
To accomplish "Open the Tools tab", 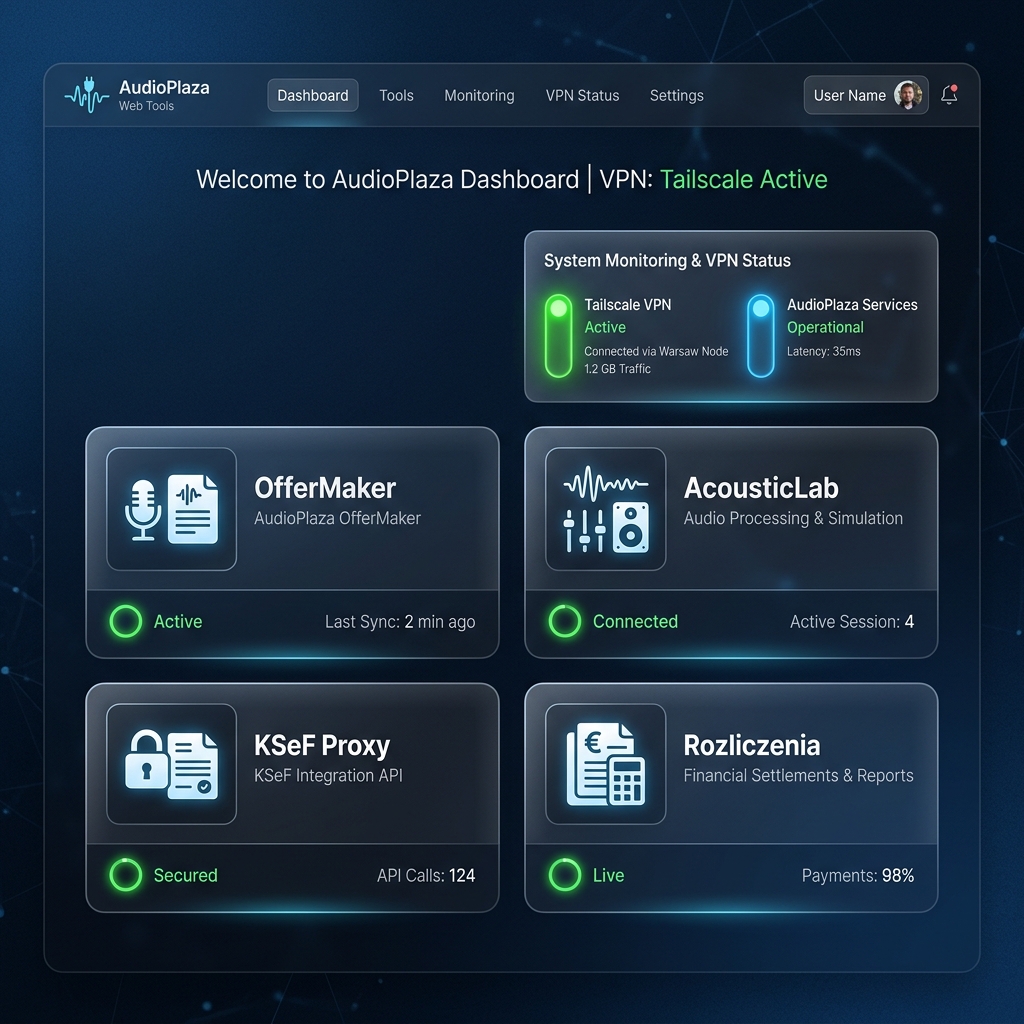I will pos(396,95).
